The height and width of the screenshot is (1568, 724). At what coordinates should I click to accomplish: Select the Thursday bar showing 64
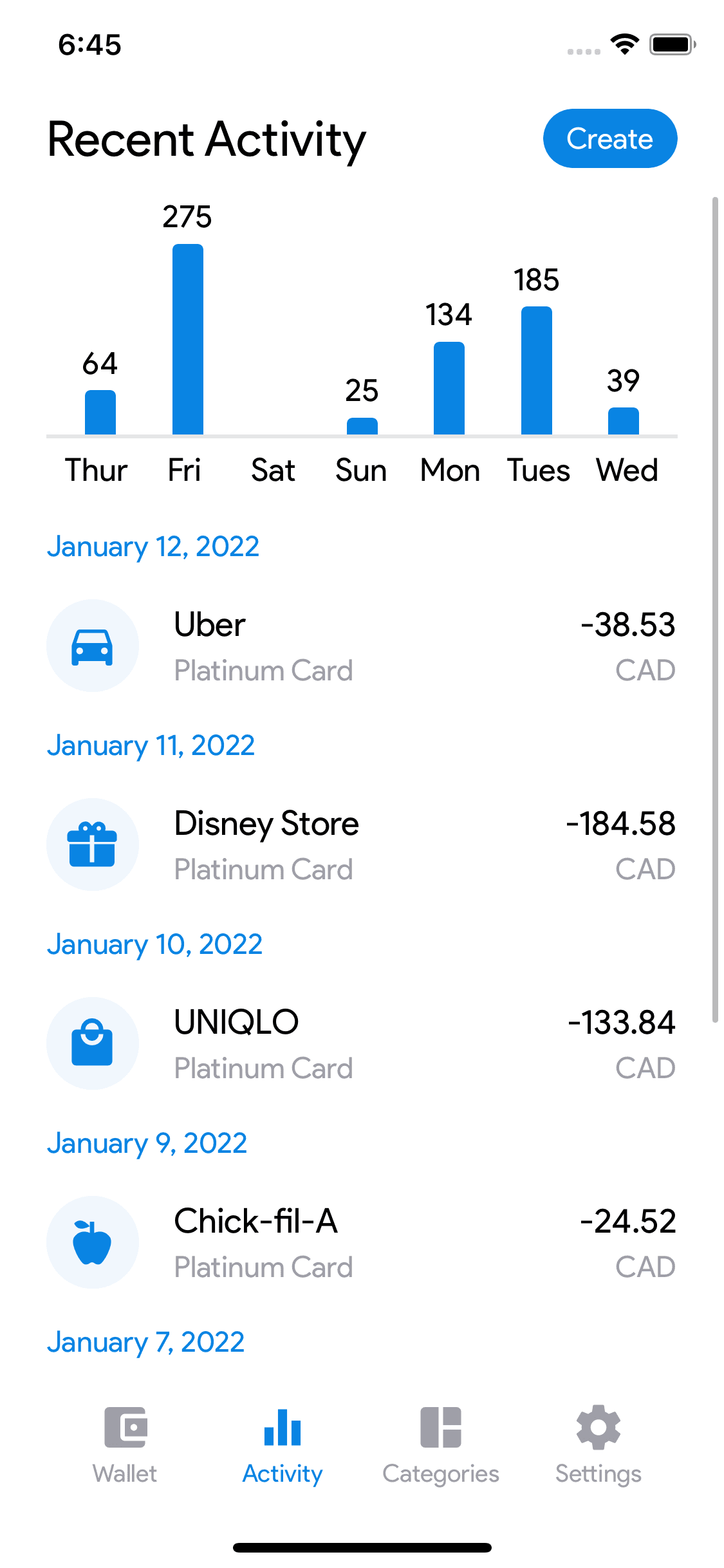(x=100, y=413)
